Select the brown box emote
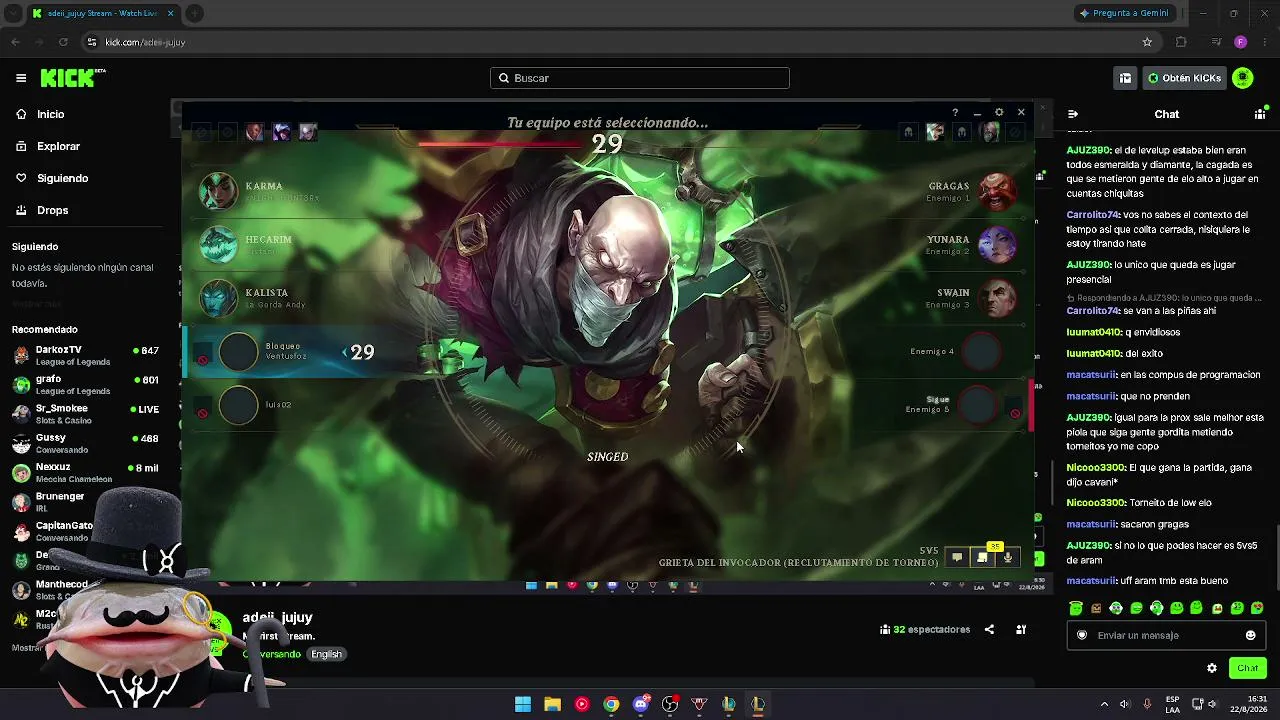This screenshot has height=720, width=1280. [x=1096, y=608]
